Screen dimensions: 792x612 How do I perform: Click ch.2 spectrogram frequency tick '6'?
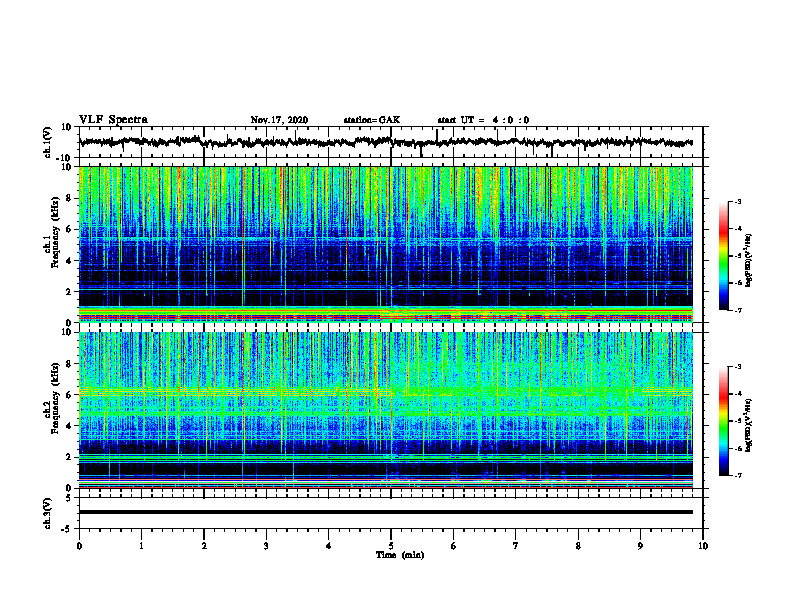[x=69, y=395]
